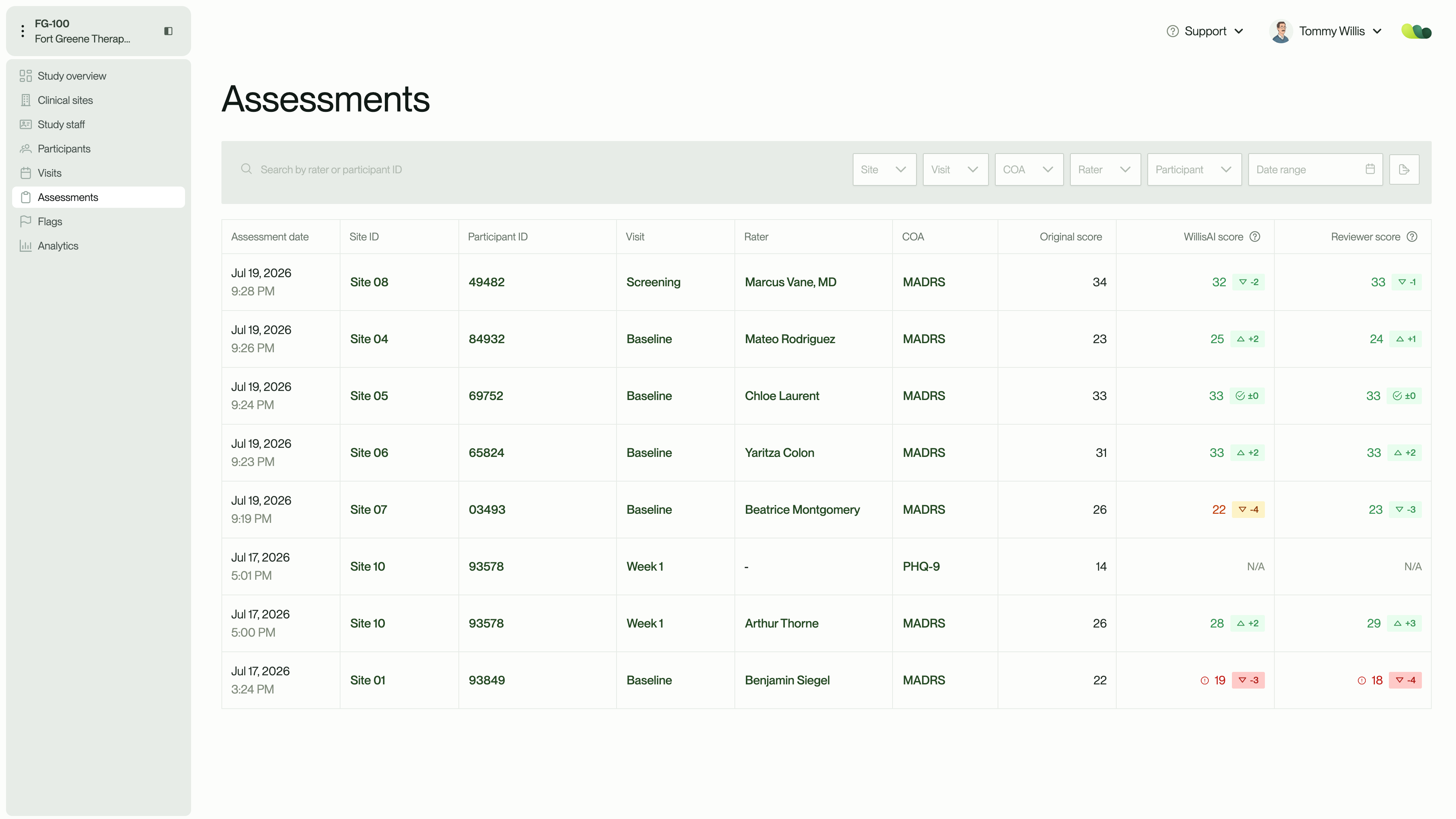The height and width of the screenshot is (819, 1456).
Task: Click the red alert icon beside 19
Action: pos(1205,681)
